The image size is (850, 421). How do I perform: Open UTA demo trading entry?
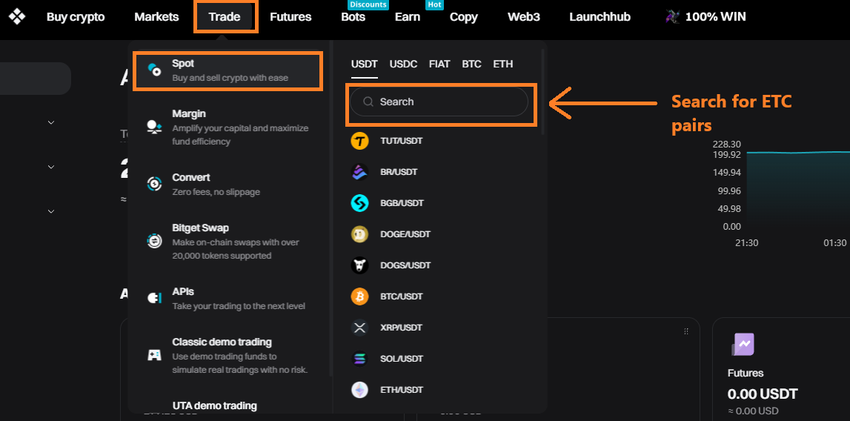[x=214, y=405]
